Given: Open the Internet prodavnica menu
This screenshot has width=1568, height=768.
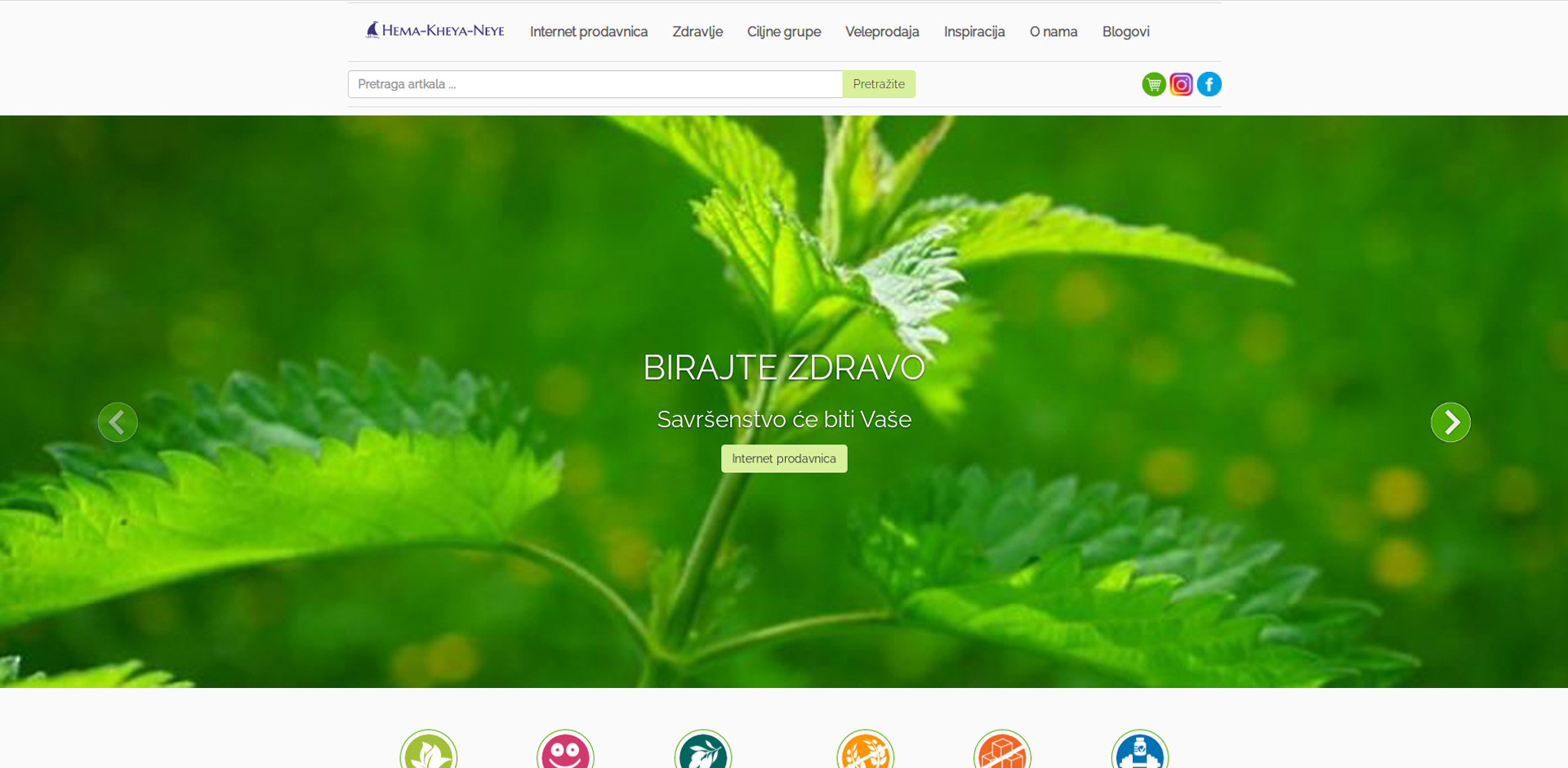Looking at the screenshot, I should 589,32.
